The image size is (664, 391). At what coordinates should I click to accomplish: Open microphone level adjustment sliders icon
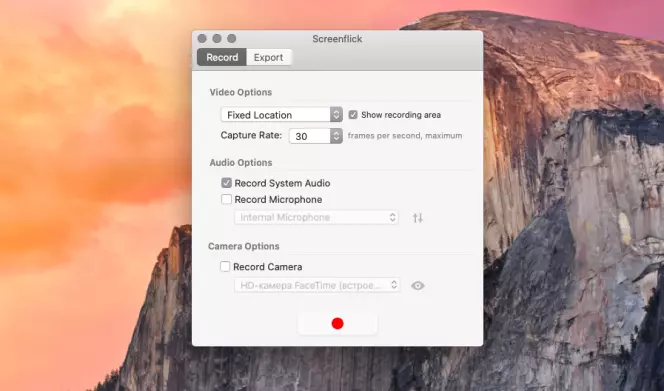click(418, 218)
